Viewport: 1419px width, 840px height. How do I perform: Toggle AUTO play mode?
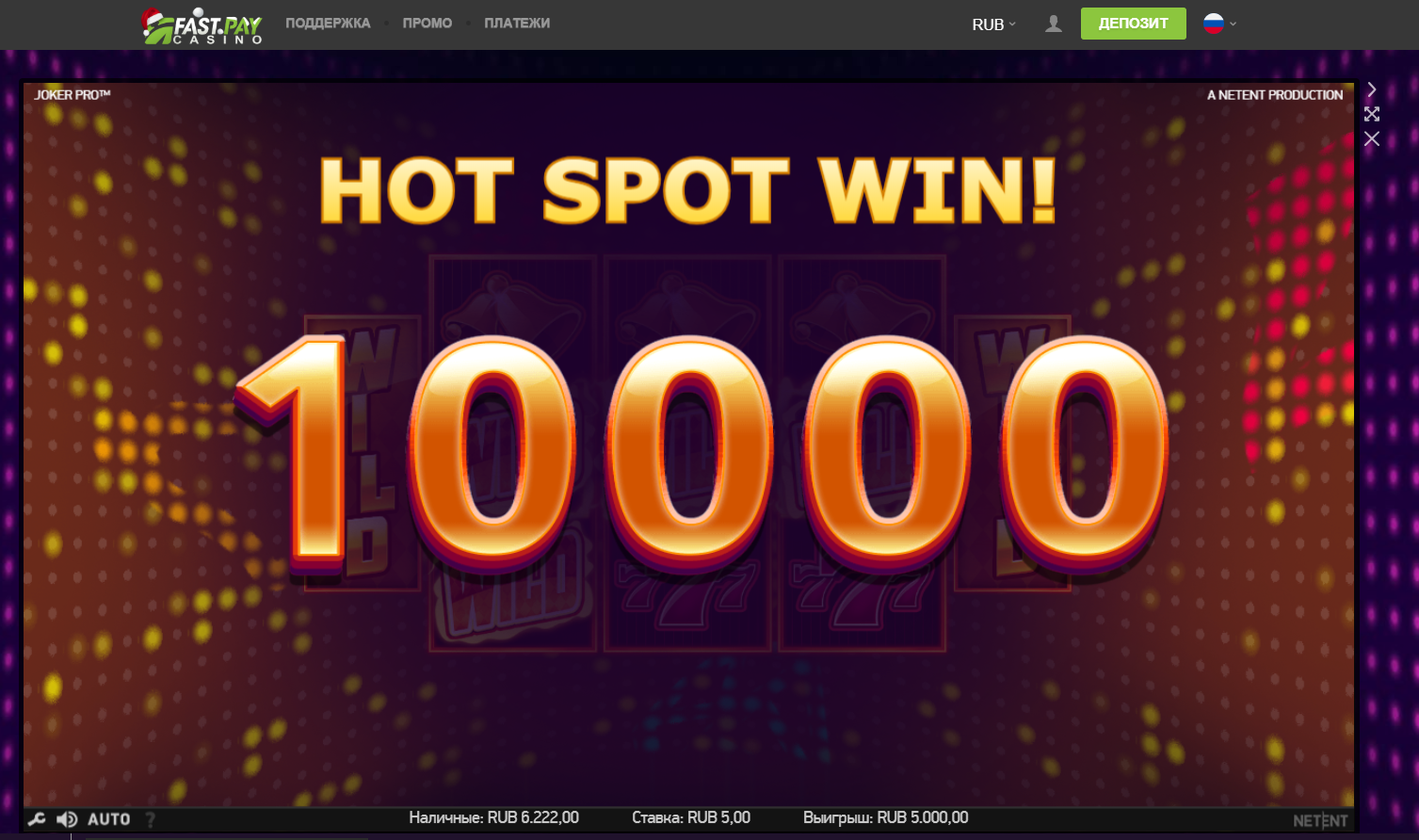pyautogui.click(x=109, y=819)
